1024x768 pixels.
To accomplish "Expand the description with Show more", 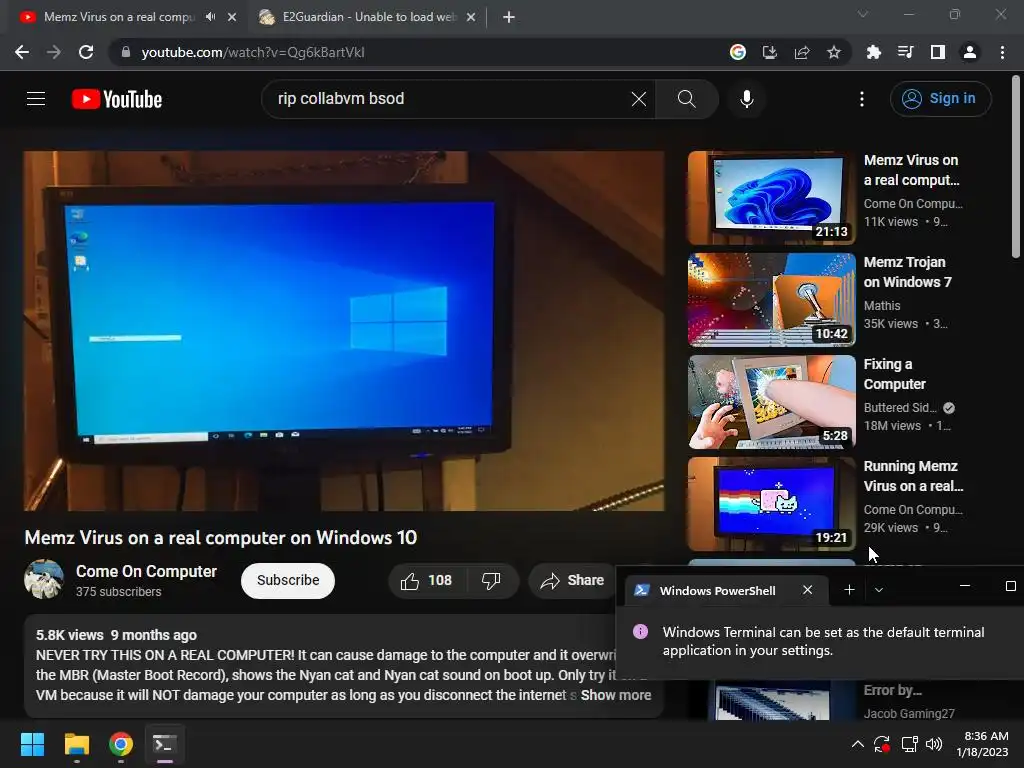I will tap(616, 695).
